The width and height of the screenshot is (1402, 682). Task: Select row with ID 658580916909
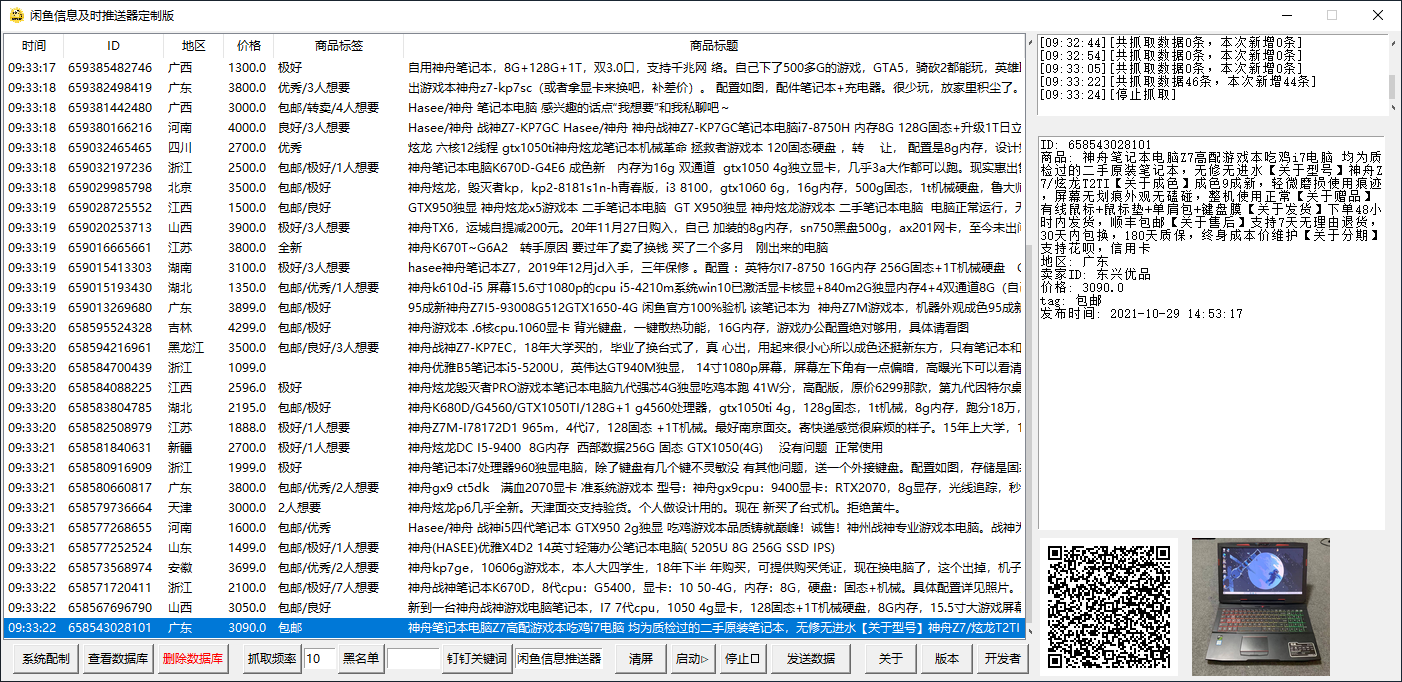pyautogui.click(x=514, y=468)
